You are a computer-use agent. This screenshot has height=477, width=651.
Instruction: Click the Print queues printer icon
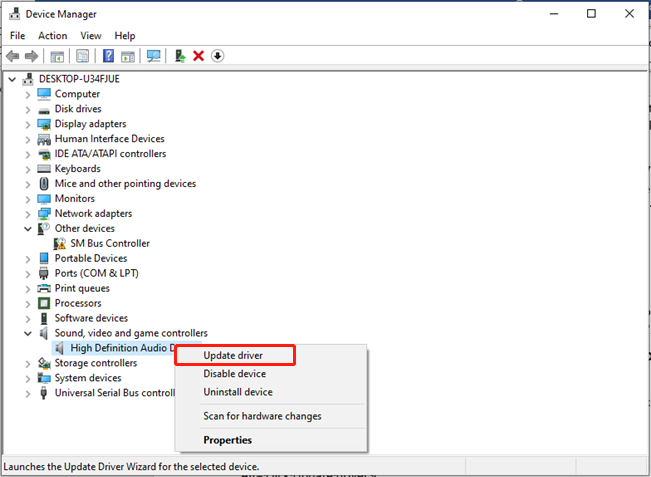pos(44,289)
